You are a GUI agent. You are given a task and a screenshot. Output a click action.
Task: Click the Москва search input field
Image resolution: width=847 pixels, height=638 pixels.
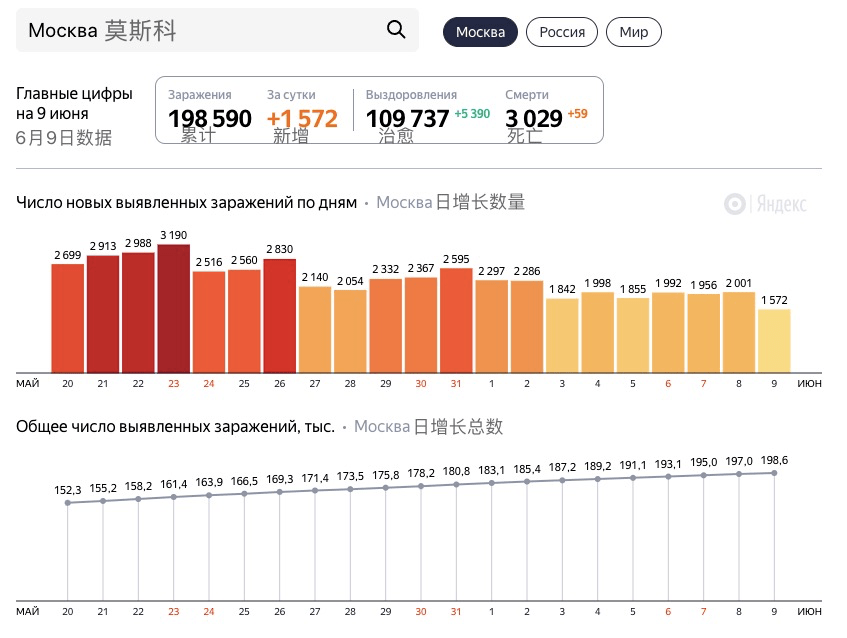click(x=217, y=30)
